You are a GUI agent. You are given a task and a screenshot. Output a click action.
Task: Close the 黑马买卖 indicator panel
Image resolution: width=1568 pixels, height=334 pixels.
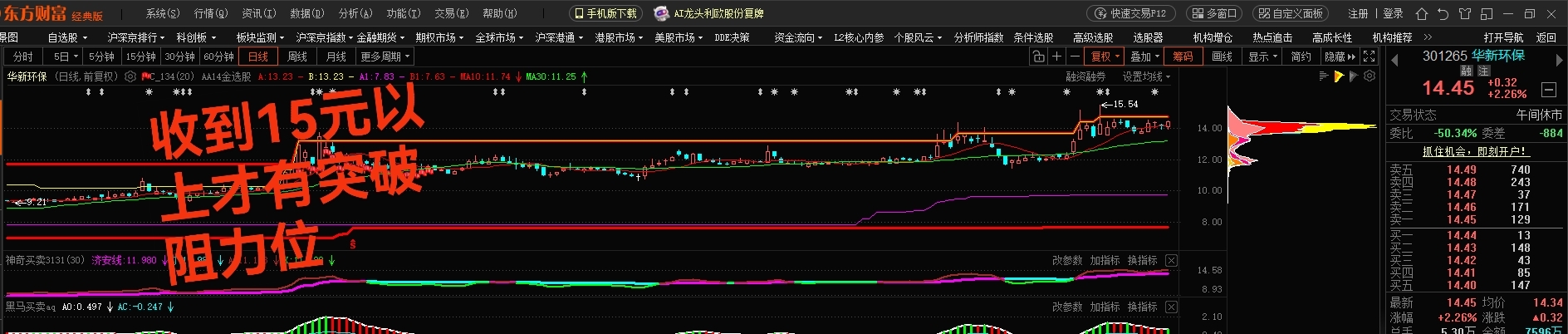[x=1171, y=307]
